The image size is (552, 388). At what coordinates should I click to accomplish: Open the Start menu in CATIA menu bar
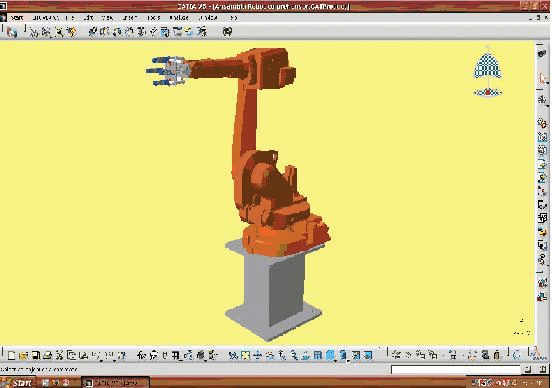coord(17,17)
